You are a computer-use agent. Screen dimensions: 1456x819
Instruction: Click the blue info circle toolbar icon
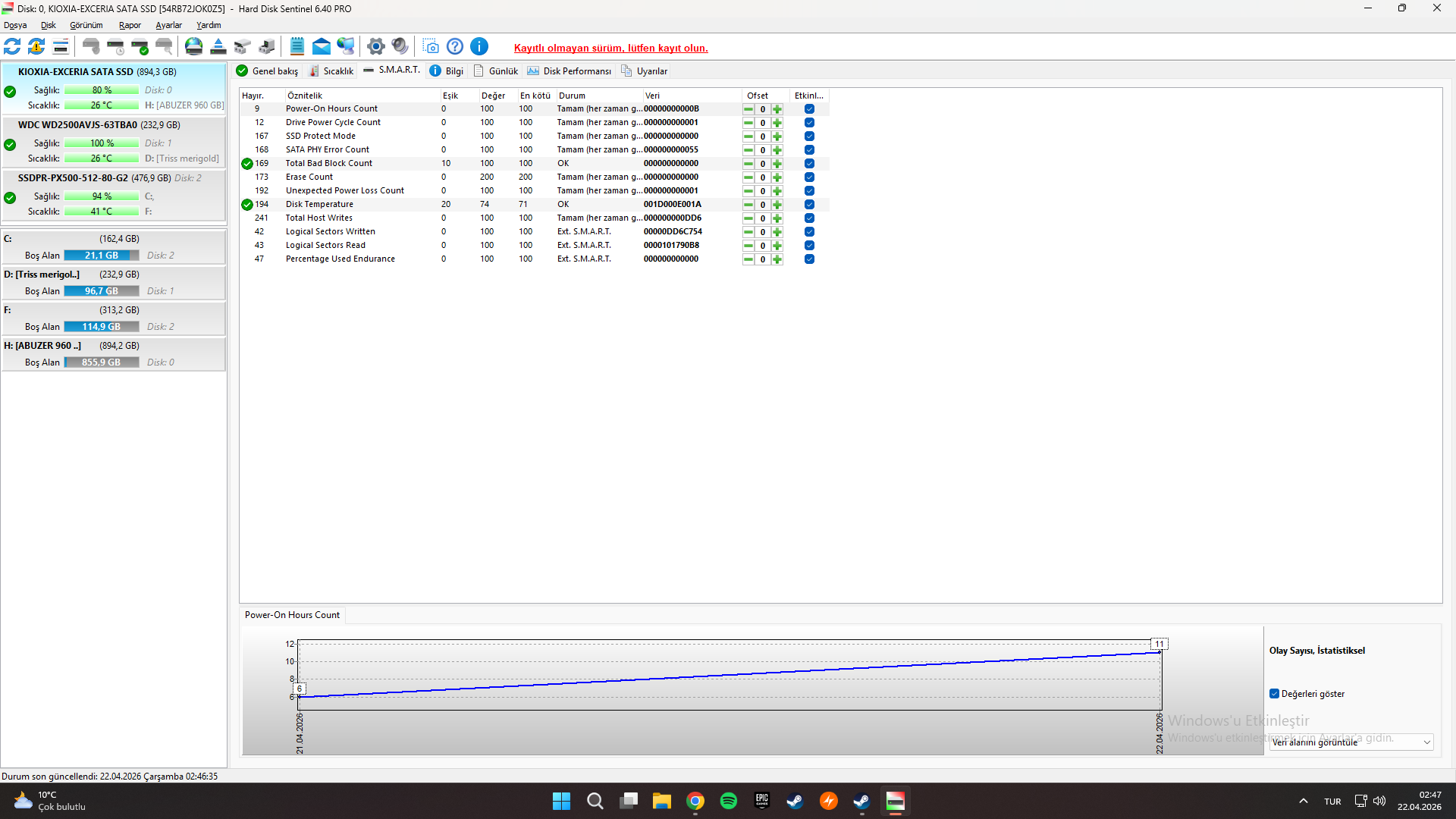479,47
